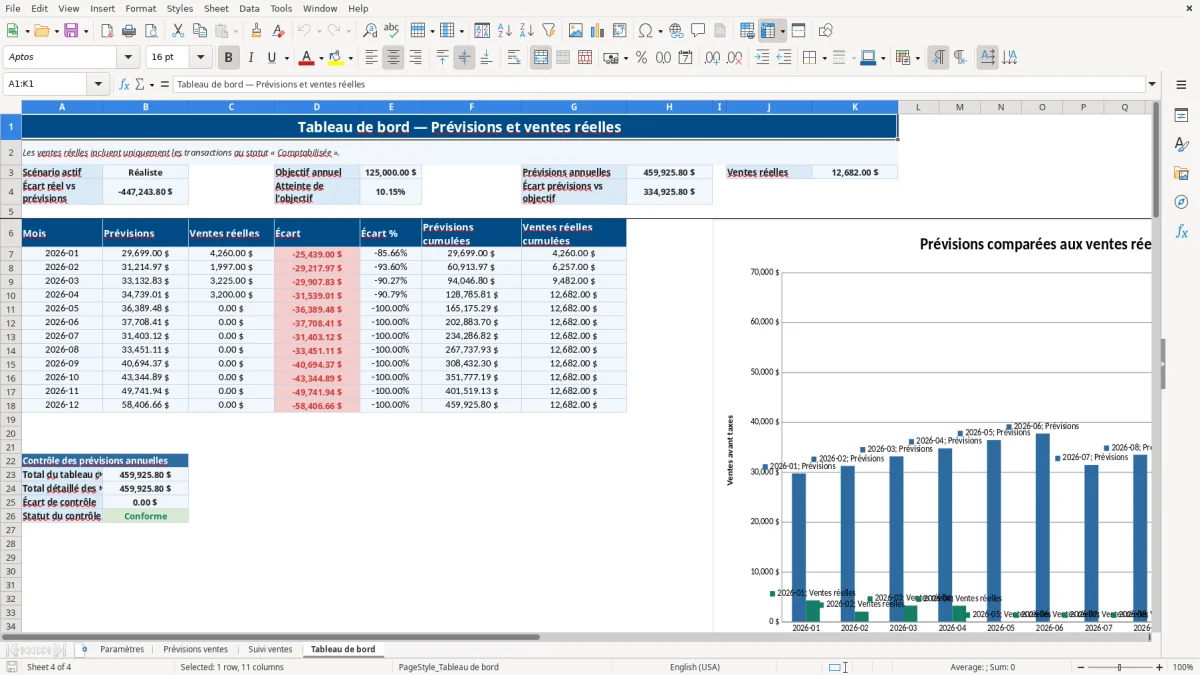Open conditional formatting dropdown arrow
This screenshot has width=1200, height=675.
917,58
